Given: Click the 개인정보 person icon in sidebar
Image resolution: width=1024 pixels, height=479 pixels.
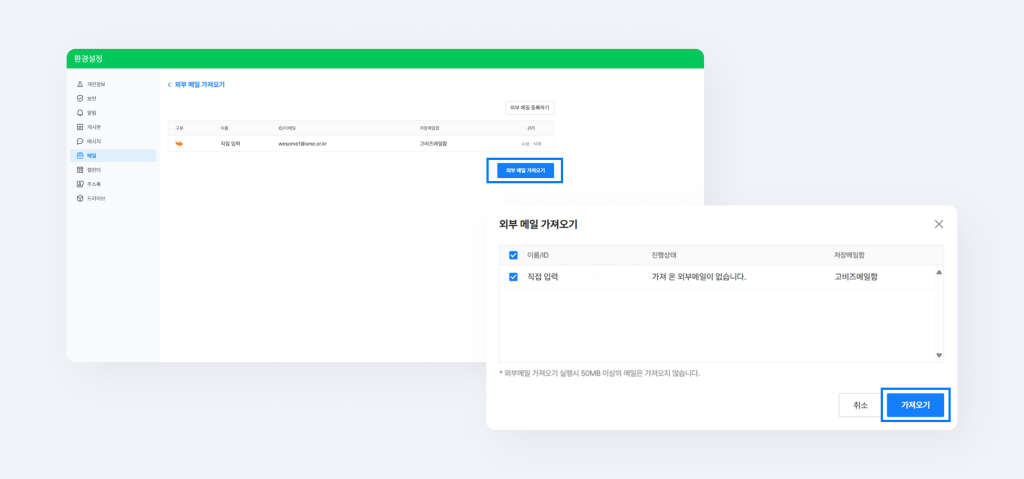Looking at the screenshot, I should pyautogui.click(x=80, y=84).
